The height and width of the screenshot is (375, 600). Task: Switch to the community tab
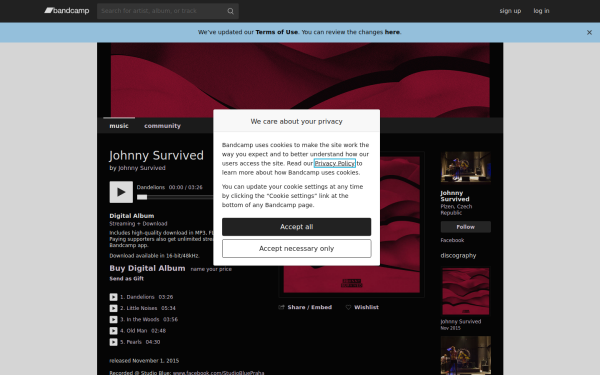(162, 126)
